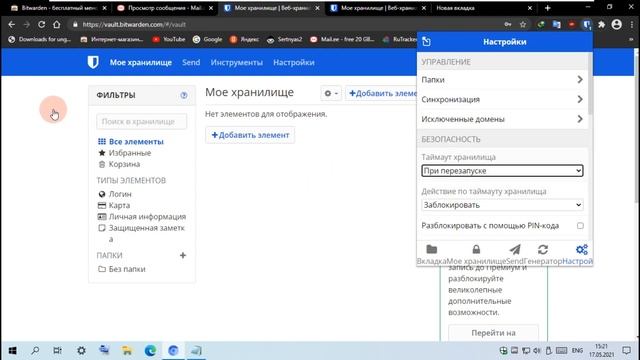Open vault timeout dropdown При перезапуске

[502, 171]
